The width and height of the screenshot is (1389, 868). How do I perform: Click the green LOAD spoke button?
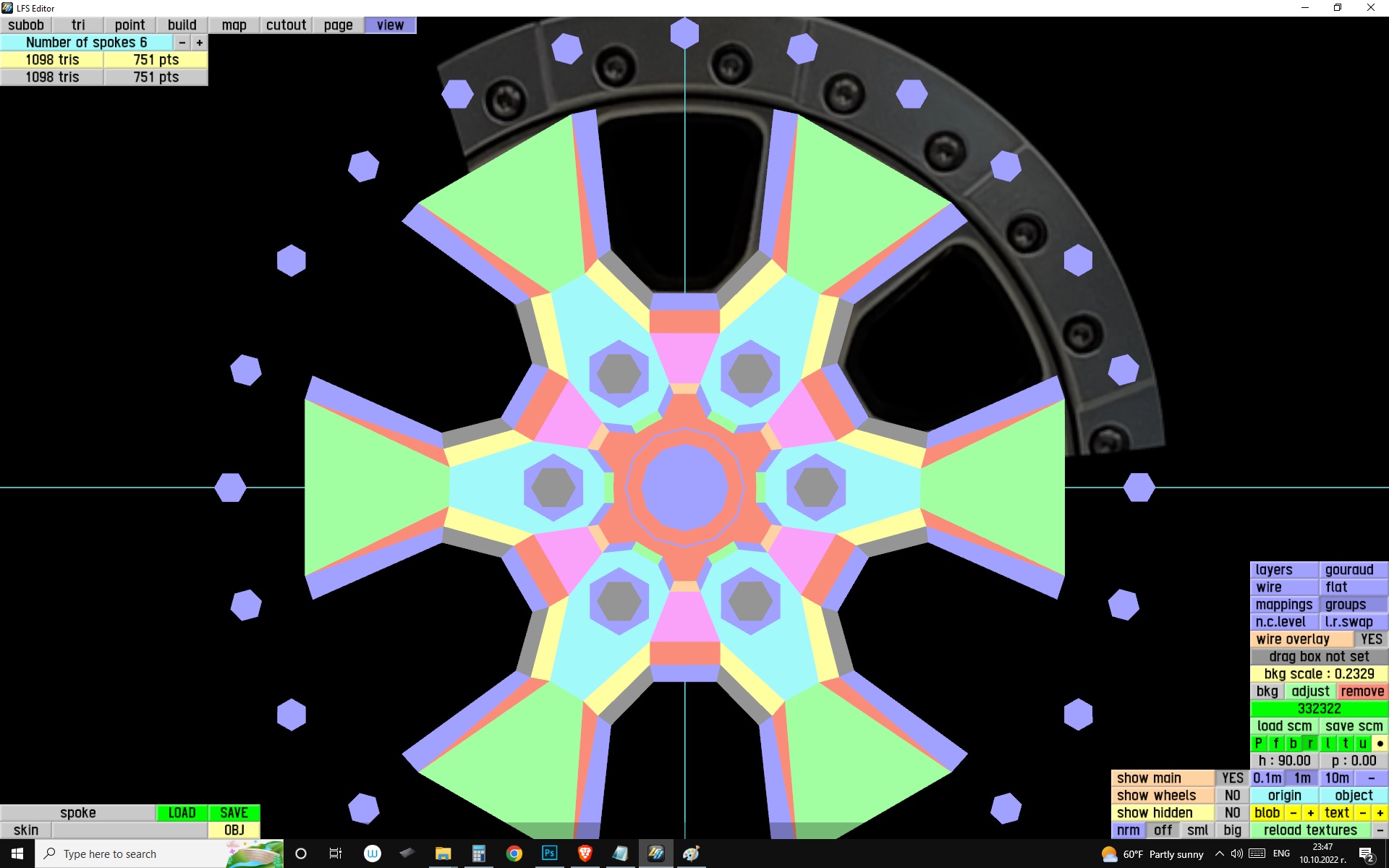pyautogui.click(x=182, y=813)
